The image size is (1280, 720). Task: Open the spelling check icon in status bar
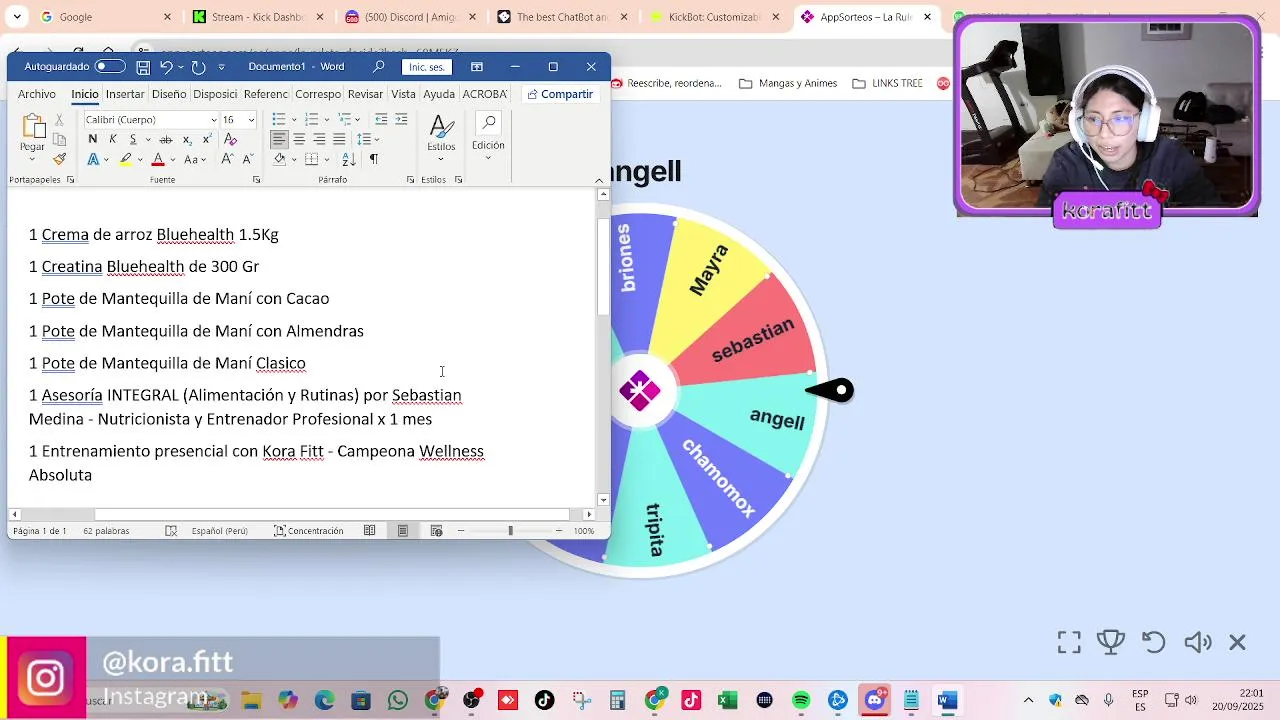(171, 531)
